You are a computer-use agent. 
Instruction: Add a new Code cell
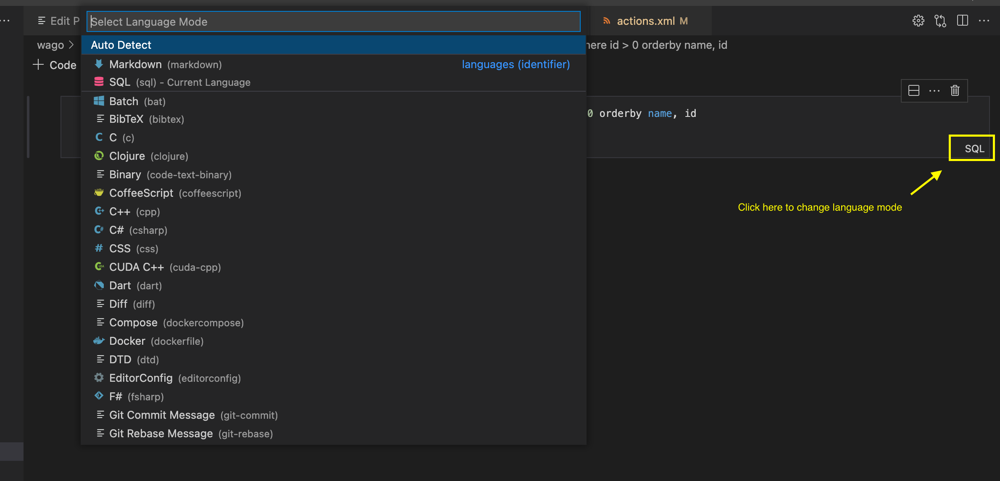[55, 64]
